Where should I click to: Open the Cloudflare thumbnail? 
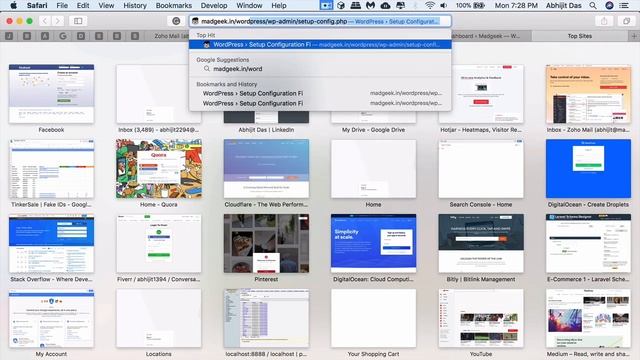click(266, 169)
